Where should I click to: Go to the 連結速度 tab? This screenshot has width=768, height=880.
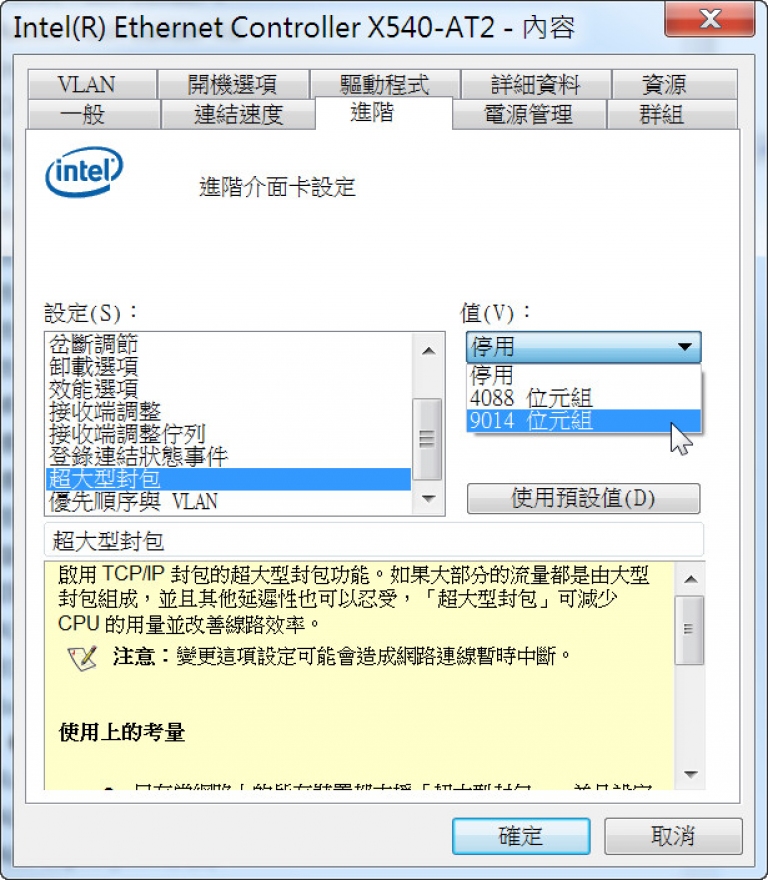239,114
